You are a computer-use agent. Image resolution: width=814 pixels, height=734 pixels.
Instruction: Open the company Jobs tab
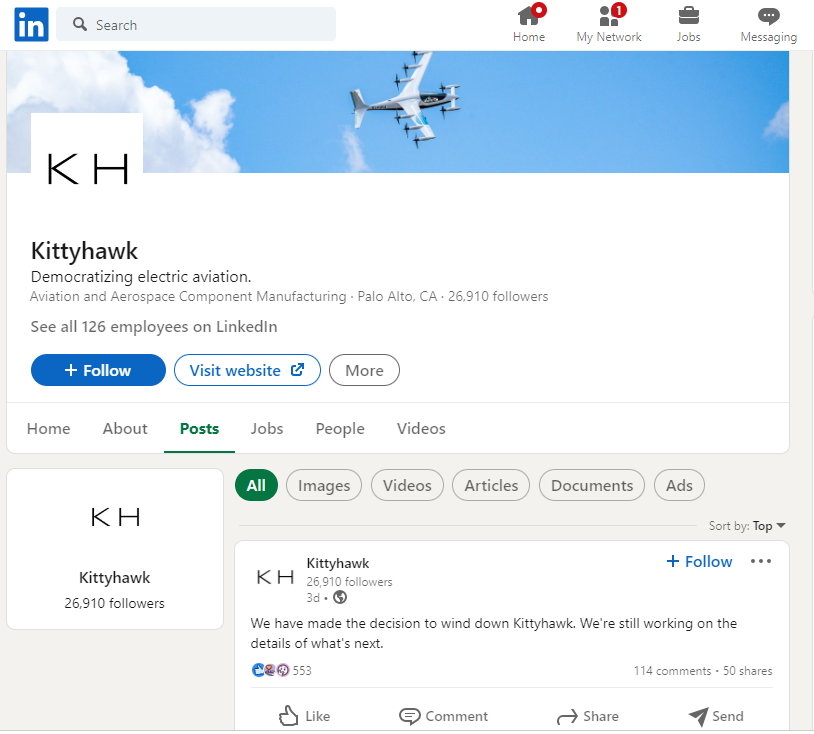[267, 428]
